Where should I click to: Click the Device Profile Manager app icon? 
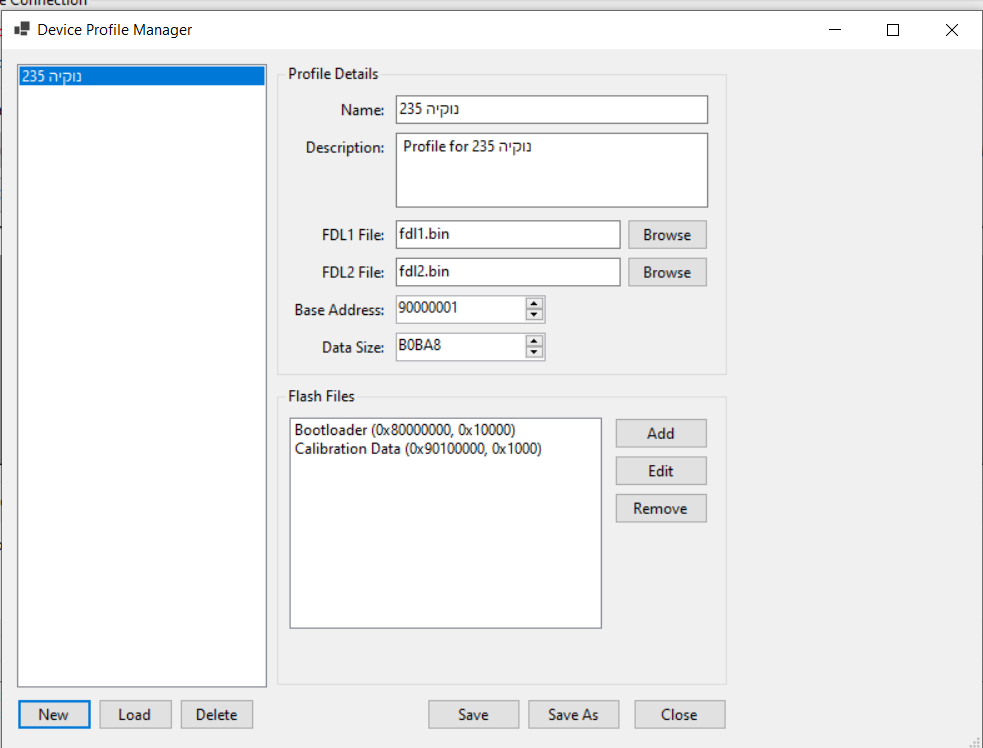click(x=21, y=30)
